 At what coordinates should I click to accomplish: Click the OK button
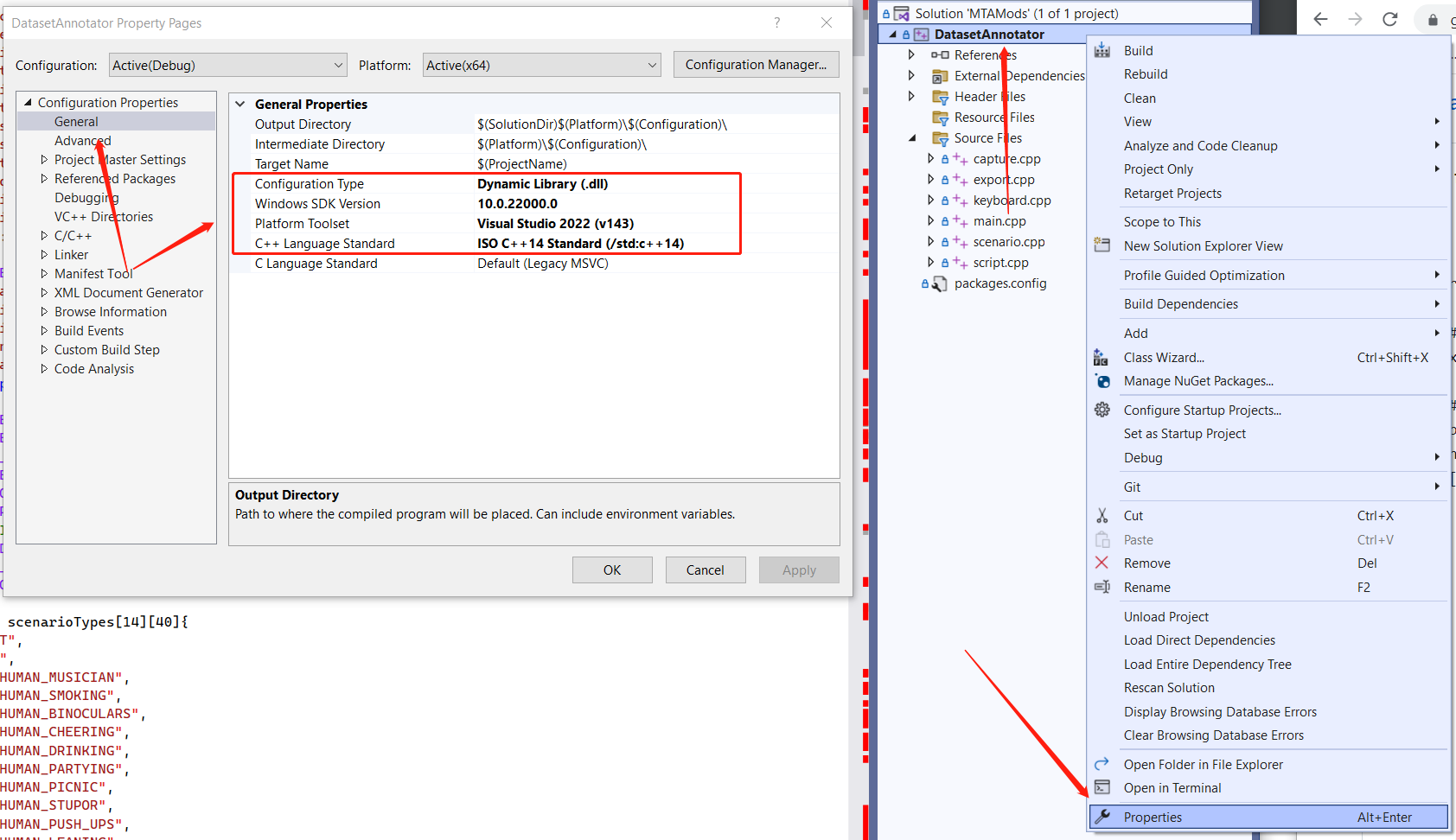click(x=612, y=570)
